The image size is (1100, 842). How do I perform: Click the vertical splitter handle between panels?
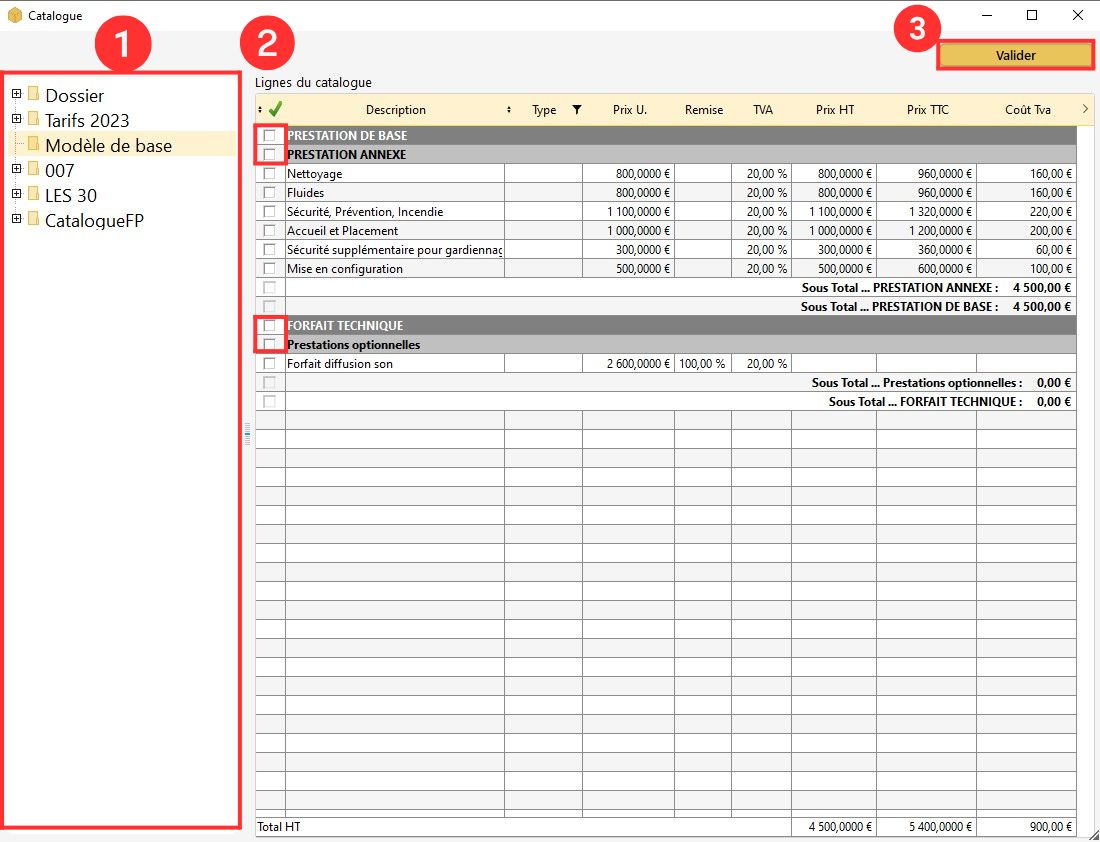(x=247, y=434)
